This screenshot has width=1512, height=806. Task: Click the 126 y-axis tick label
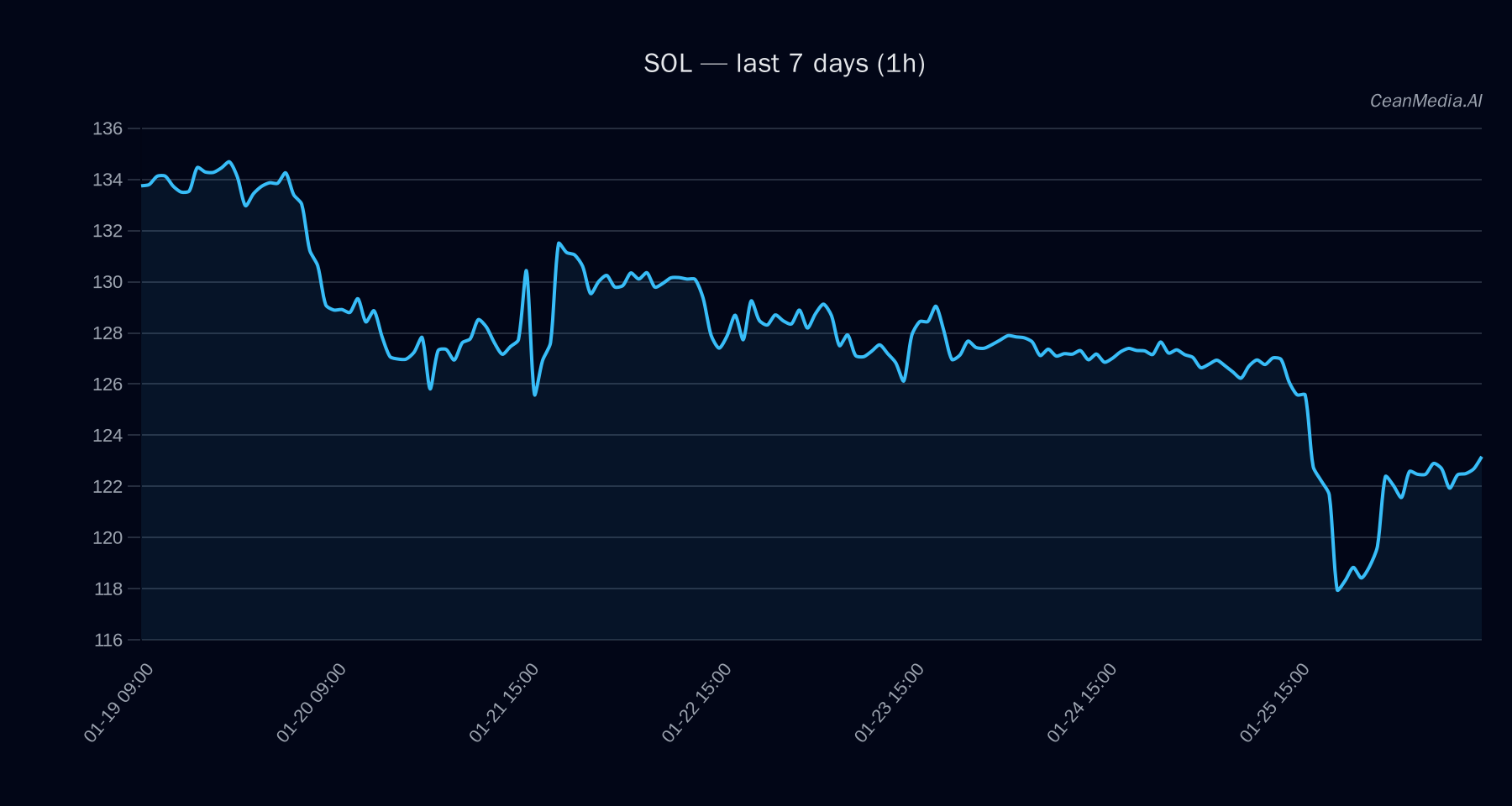pyautogui.click(x=109, y=385)
